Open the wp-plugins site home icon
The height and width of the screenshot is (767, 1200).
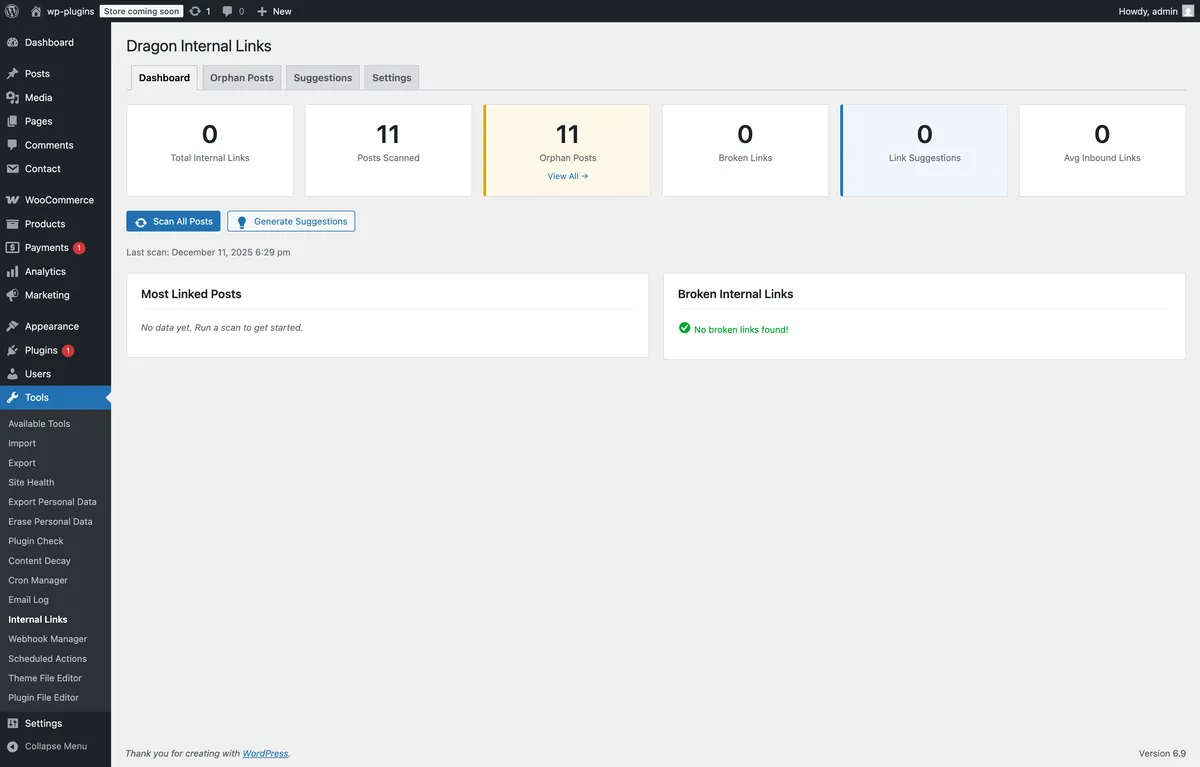point(36,11)
